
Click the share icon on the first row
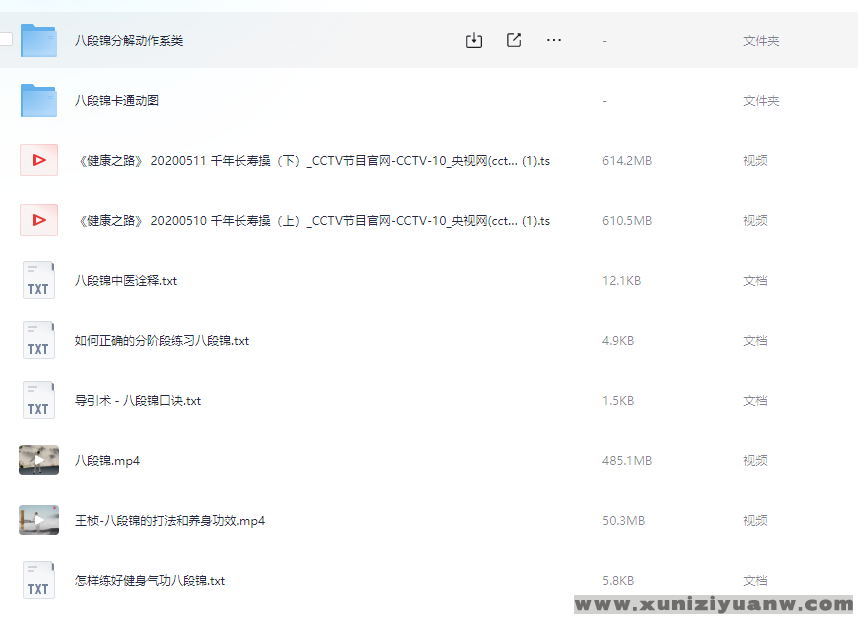[514, 40]
